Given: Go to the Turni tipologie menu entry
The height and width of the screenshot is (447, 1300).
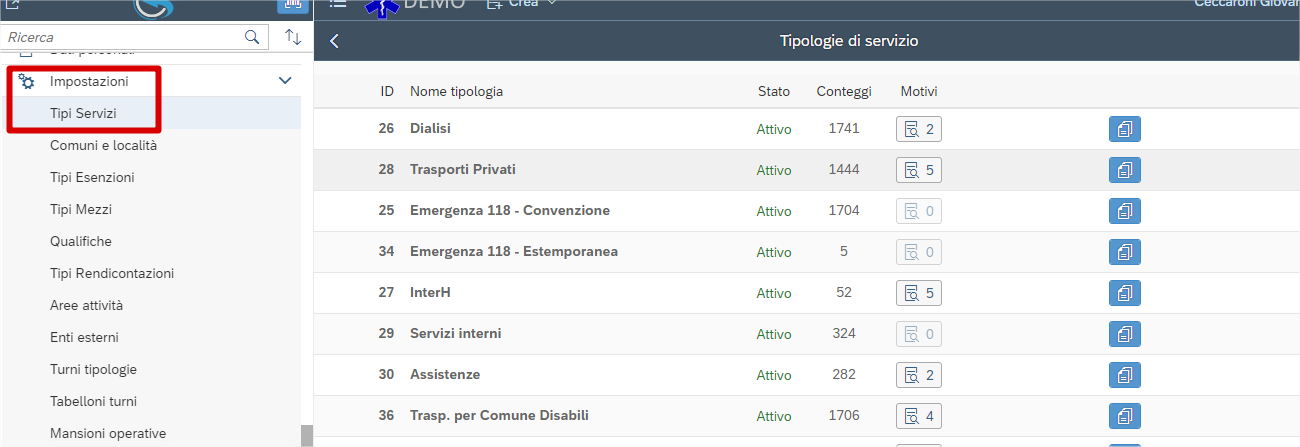Looking at the screenshot, I should (93, 369).
